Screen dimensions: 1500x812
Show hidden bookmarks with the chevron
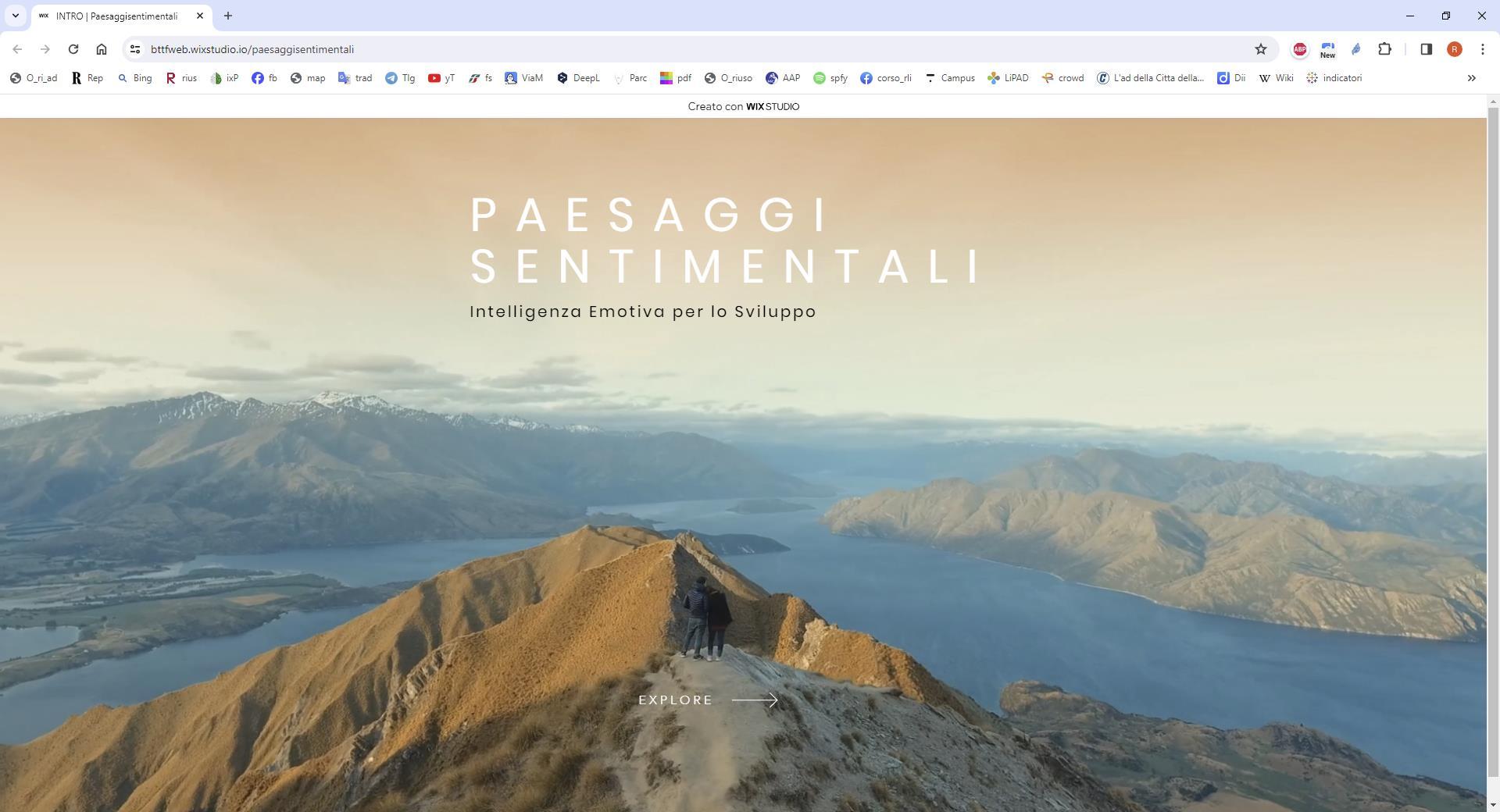(x=1471, y=78)
